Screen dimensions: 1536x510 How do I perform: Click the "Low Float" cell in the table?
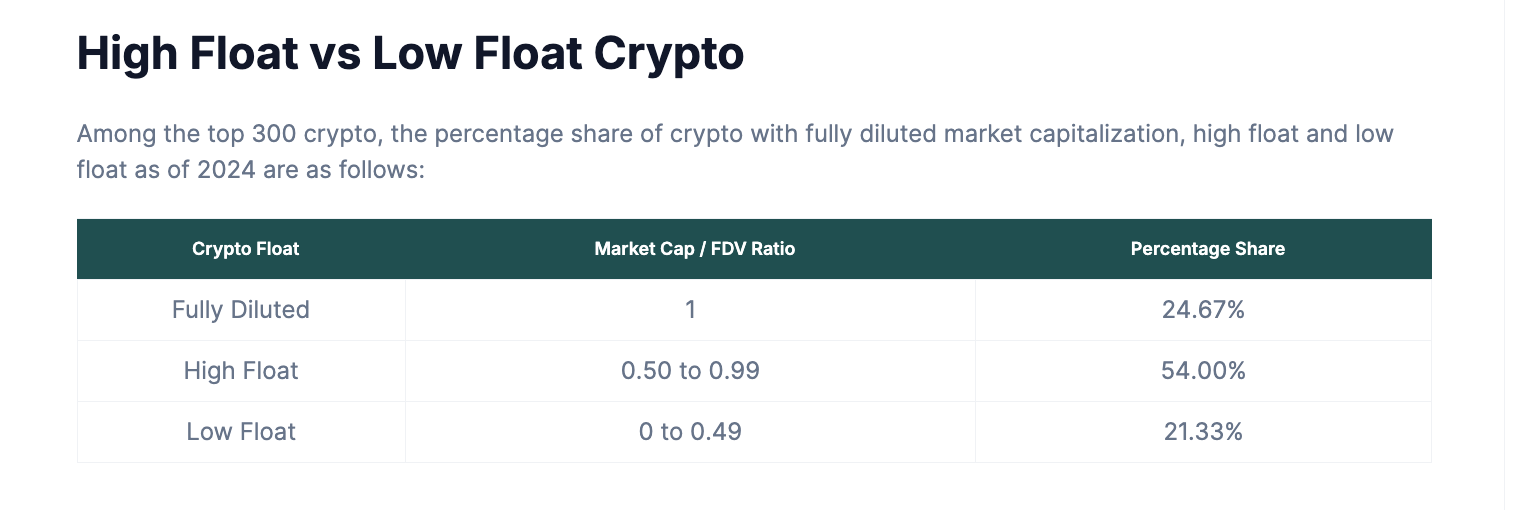(x=241, y=432)
